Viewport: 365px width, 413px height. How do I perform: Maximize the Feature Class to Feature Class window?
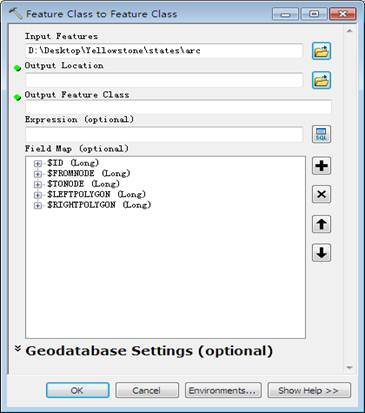click(314, 14)
